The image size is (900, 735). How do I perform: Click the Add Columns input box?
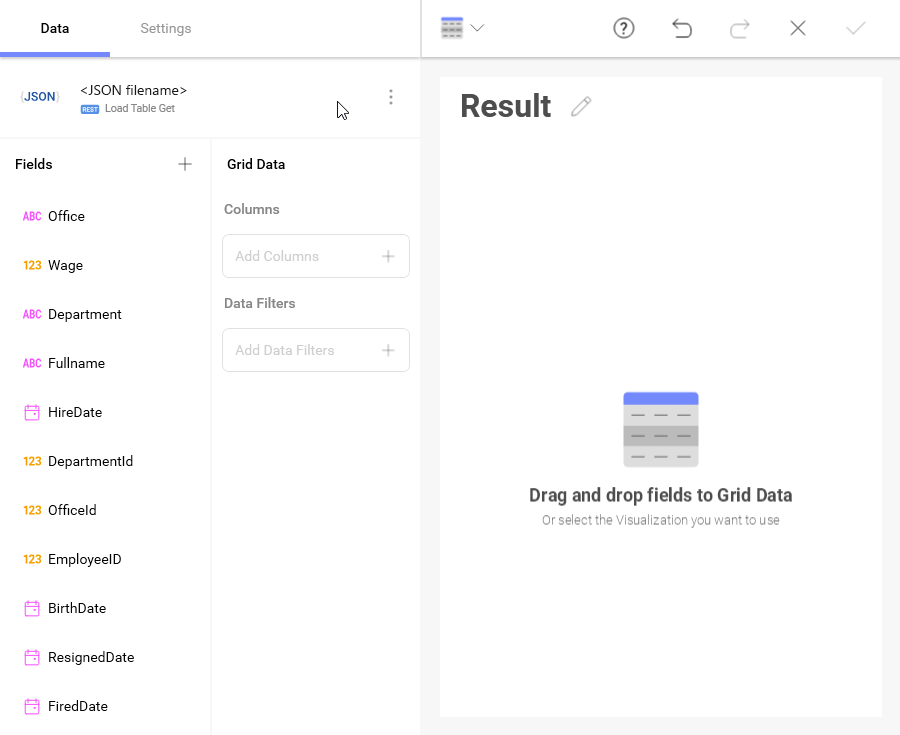[x=300, y=256]
